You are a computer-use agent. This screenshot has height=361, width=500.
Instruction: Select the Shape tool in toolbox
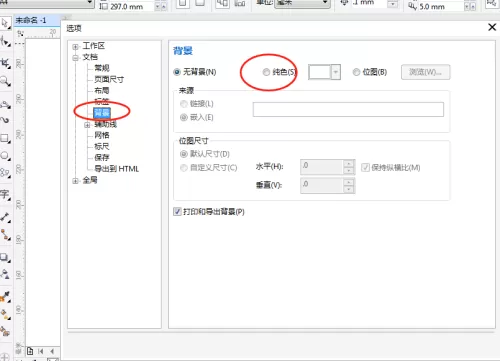(x=5, y=42)
